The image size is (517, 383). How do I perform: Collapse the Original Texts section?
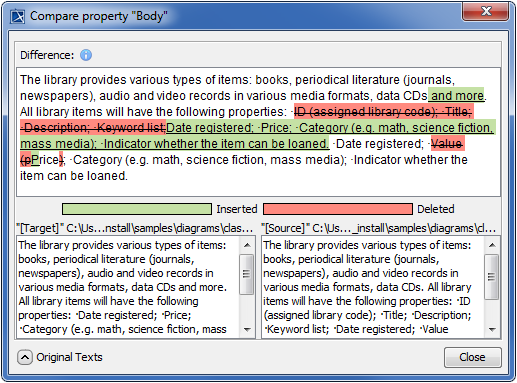25,357
